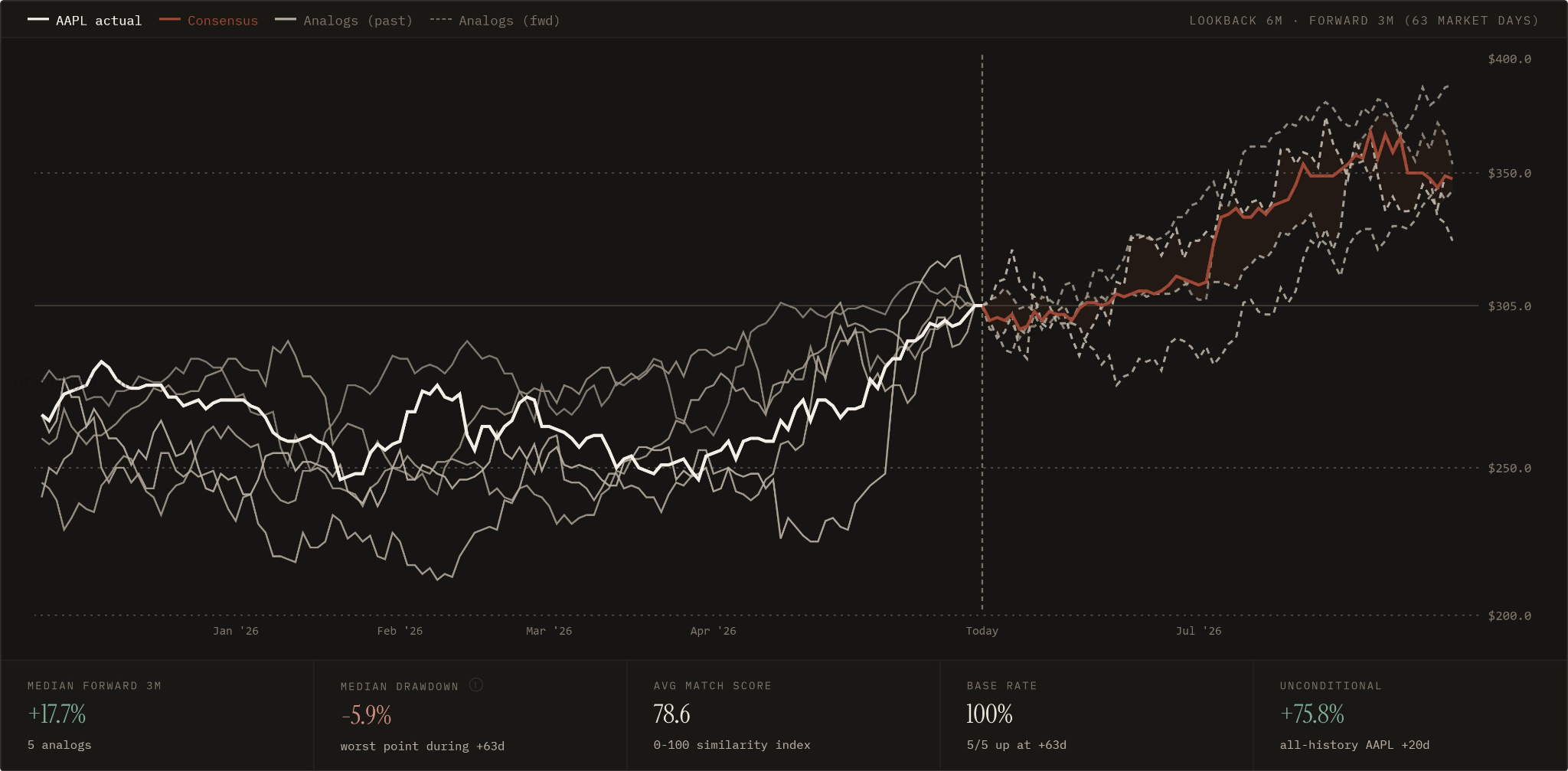Click the MEDIAN FORWARD 3M heading
Image resolution: width=1568 pixels, height=771 pixels.
pyautogui.click(x=94, y=686)
